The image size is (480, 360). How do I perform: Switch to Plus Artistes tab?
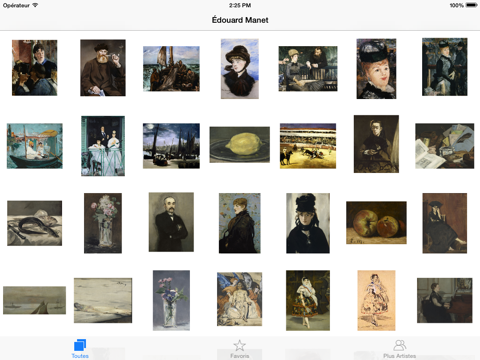pyautogui.click(x=399, y=349)
